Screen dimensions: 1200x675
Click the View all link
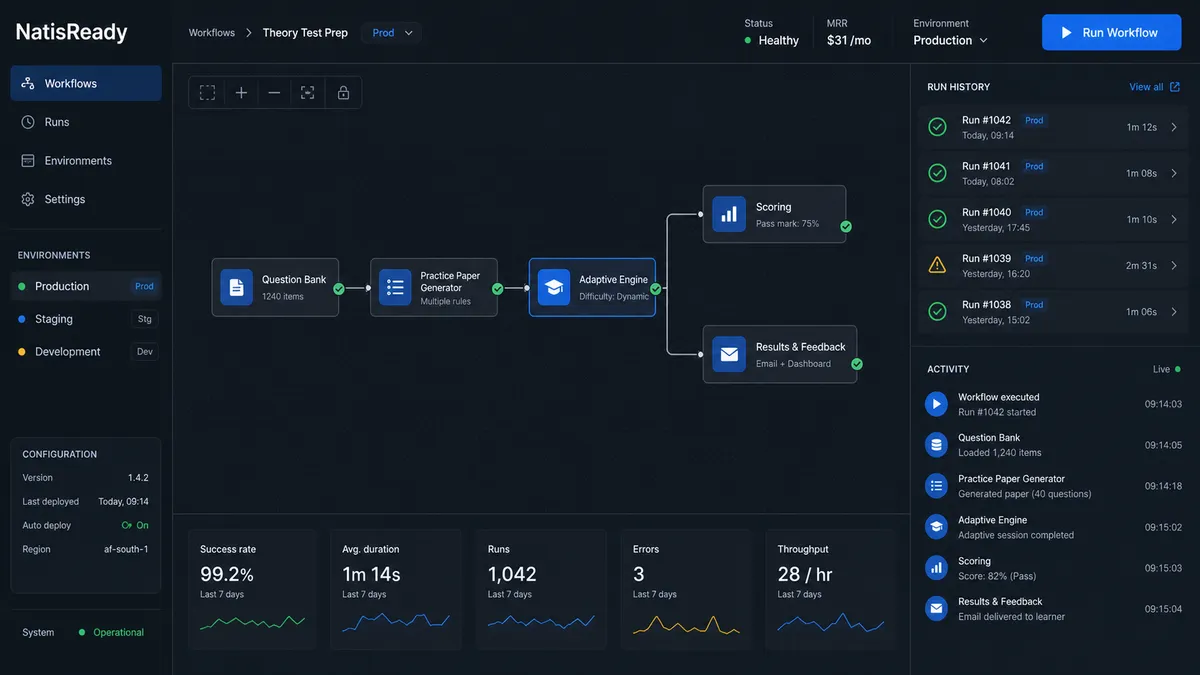coord(1146,87)
